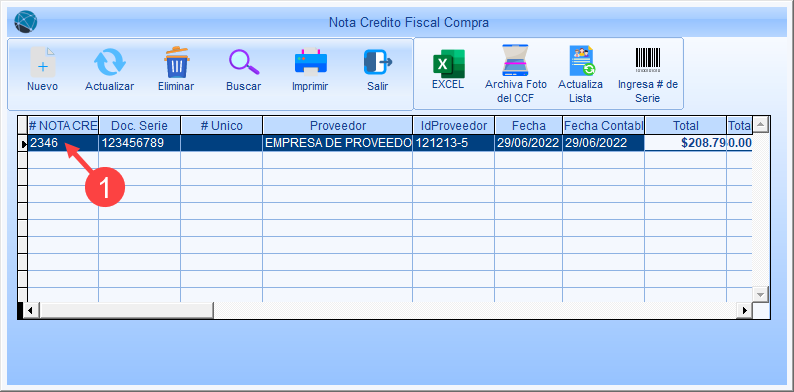Screen dimensions: 794x392
Task: Click the Imprimir printer icon
Action: (x=310, y=62)
